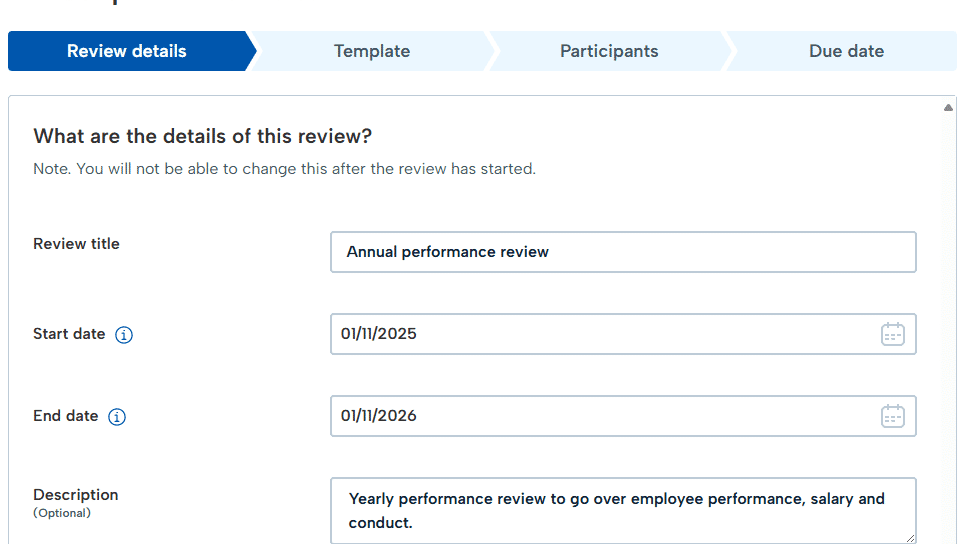The height and width of the screenshot is (544, 966).
Task: Focus the Review title text field
Action: tap(623, 252)
